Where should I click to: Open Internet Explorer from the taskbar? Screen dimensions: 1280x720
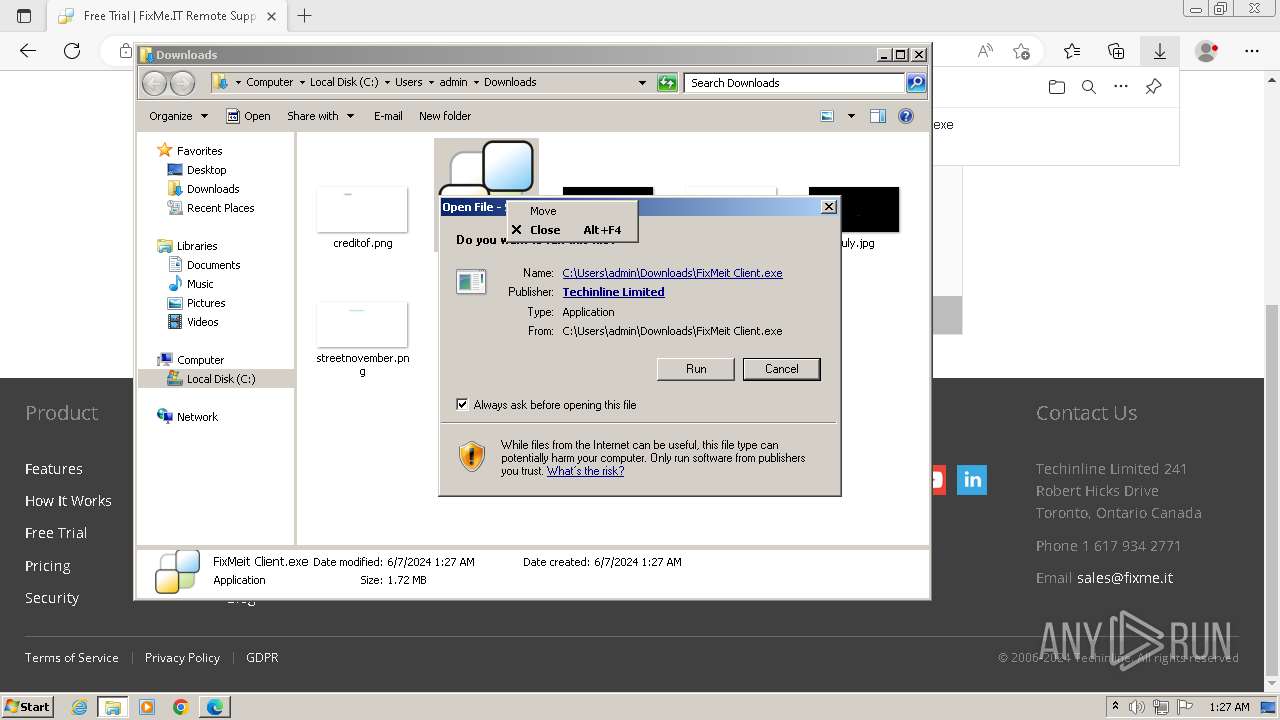click(79, 707)
